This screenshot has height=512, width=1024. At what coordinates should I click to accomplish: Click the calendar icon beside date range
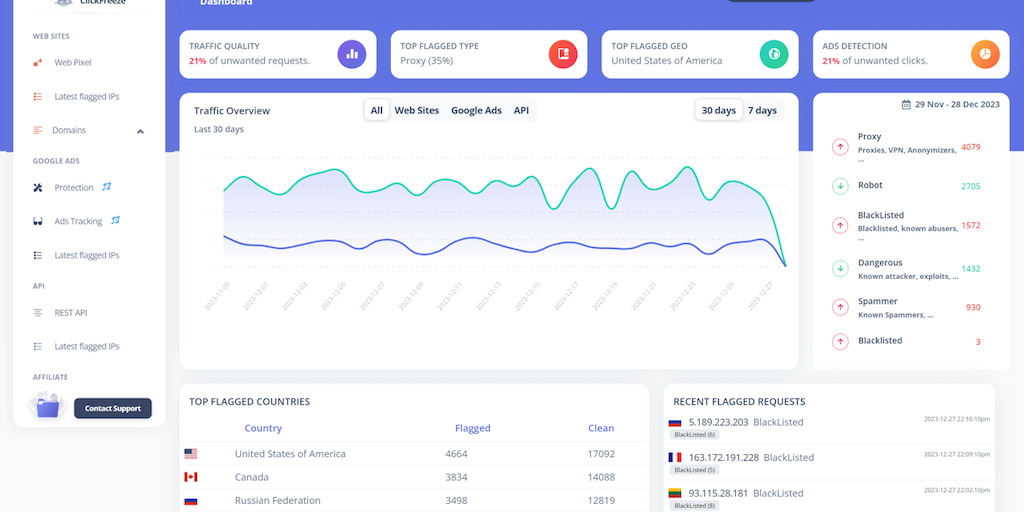(906, 104)
